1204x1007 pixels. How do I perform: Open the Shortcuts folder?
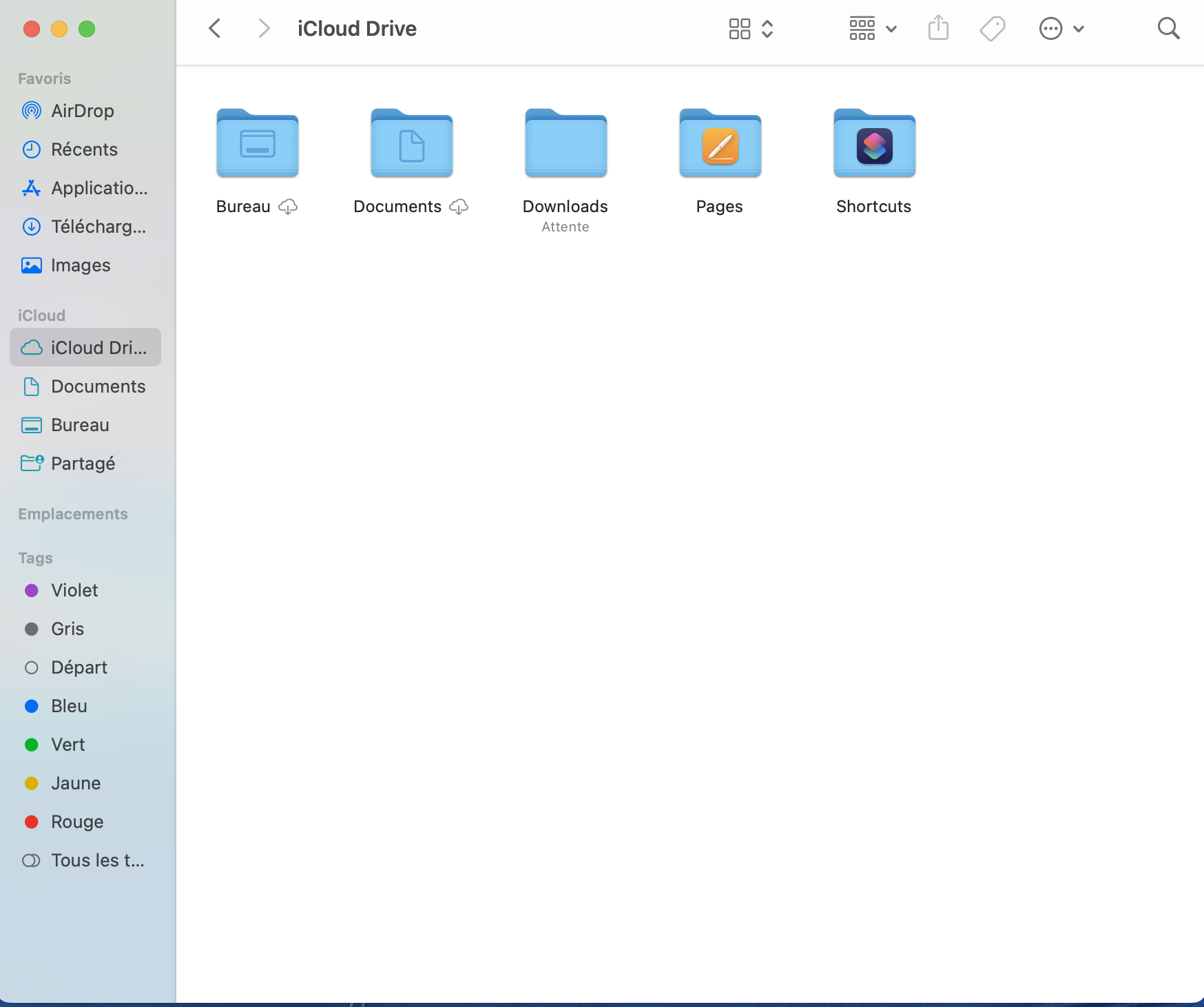coord(874,145)
